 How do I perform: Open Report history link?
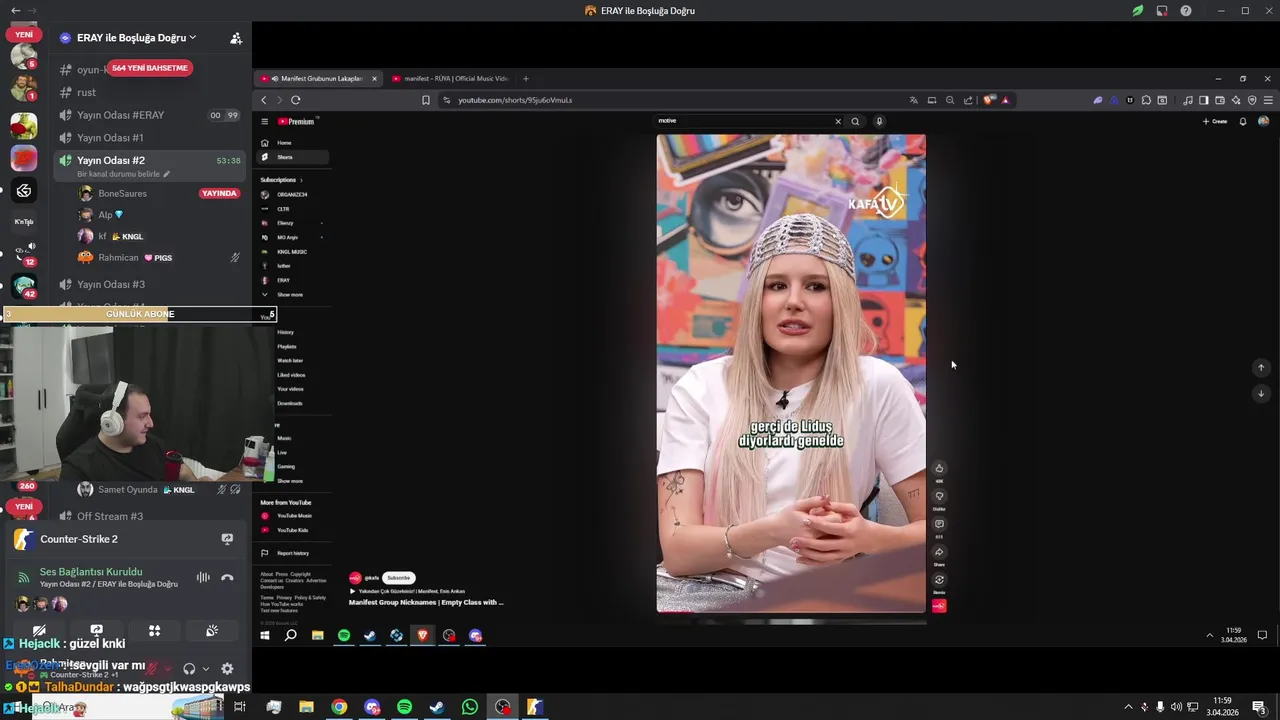click(x=292, y=553)
